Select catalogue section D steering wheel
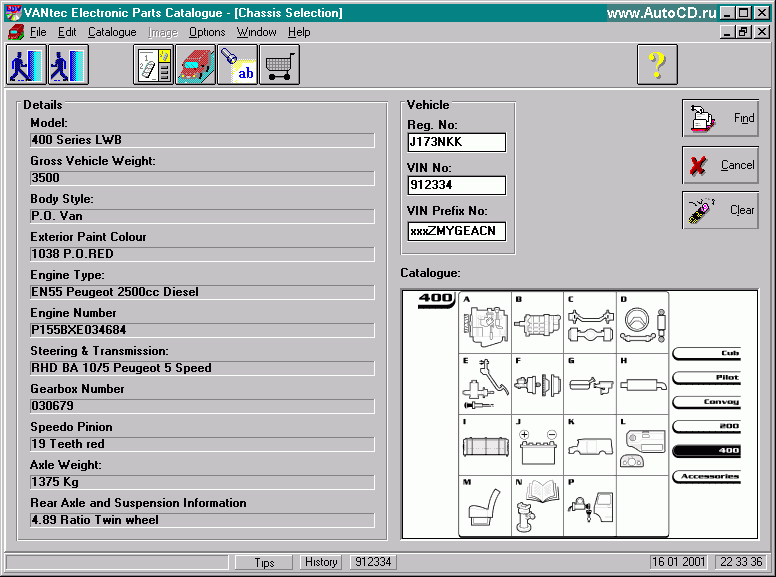The width and height of the screenshot is (776, 577). point(642,323)
